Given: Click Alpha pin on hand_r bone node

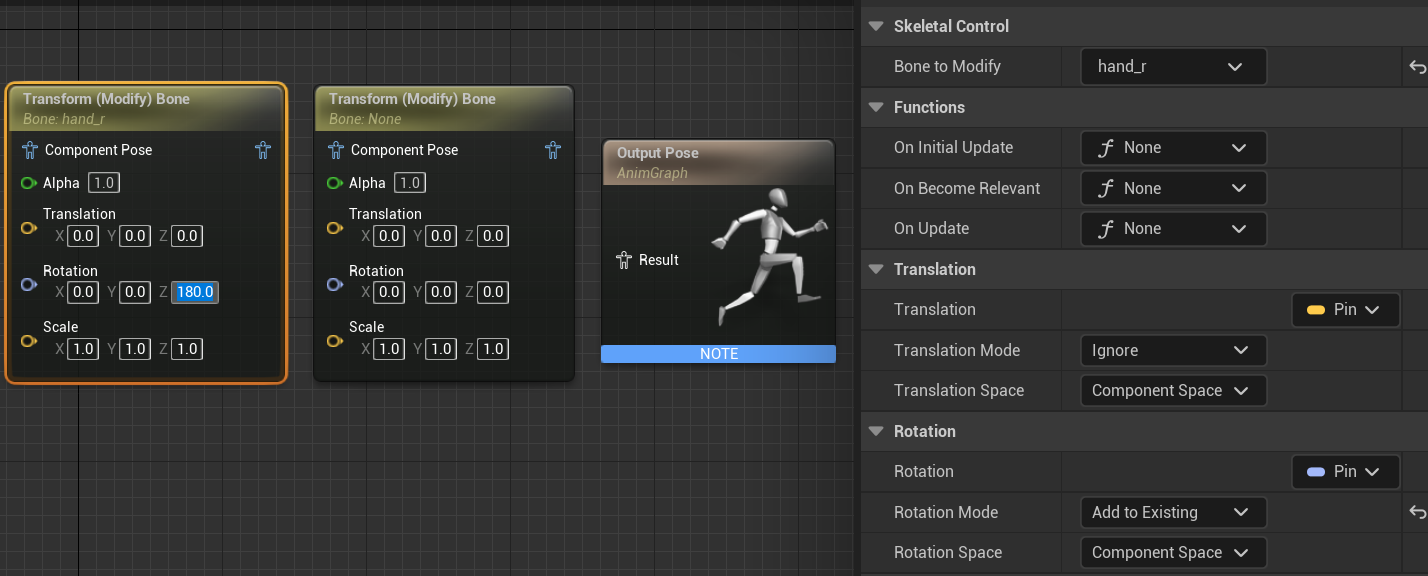Looking at the screenshot, I should pos(29,183).
